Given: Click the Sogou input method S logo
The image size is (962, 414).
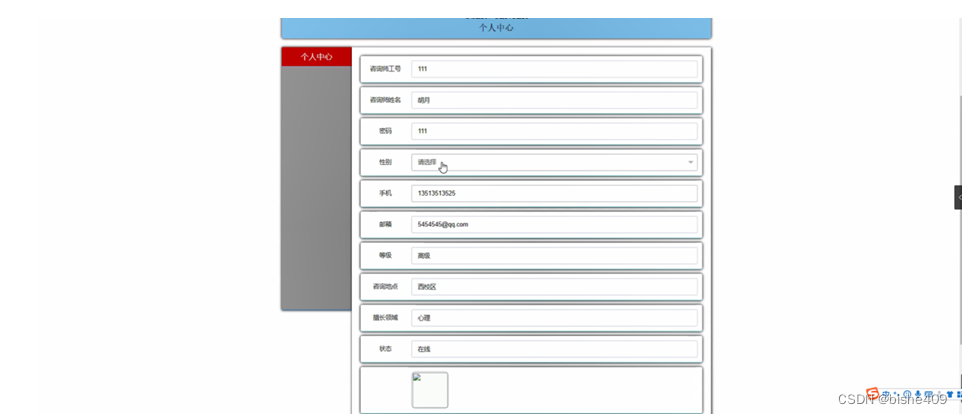Looking at the screenshot, I should [x=872, y=393].
